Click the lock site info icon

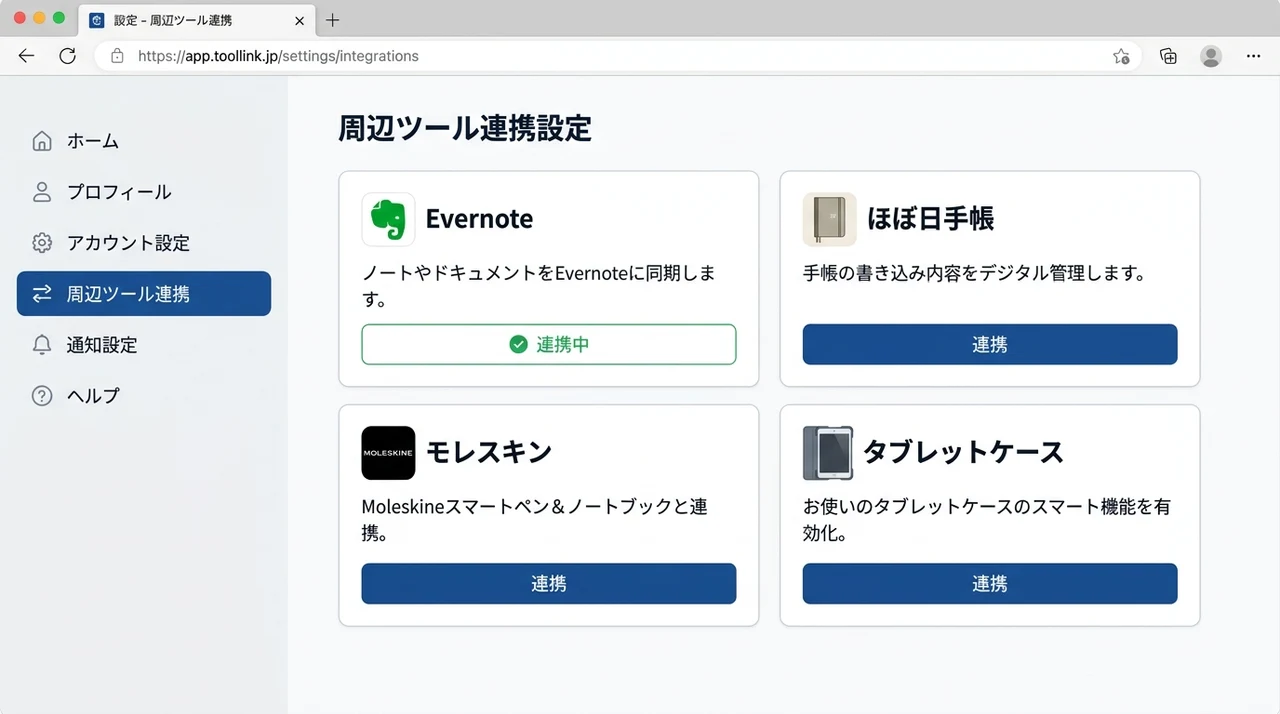(117, 56)
